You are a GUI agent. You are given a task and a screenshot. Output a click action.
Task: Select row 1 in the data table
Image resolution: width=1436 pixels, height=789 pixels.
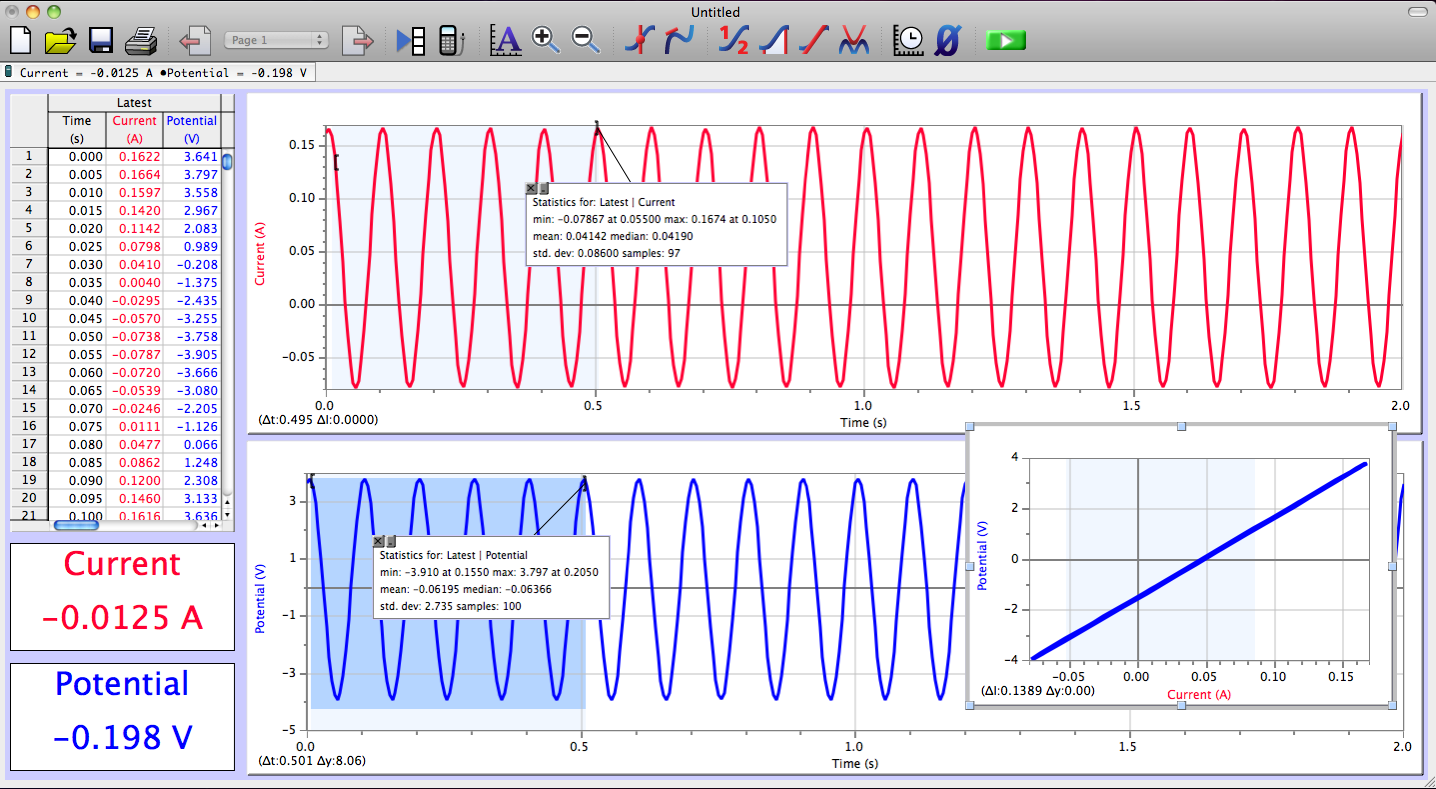pos(27,156)
